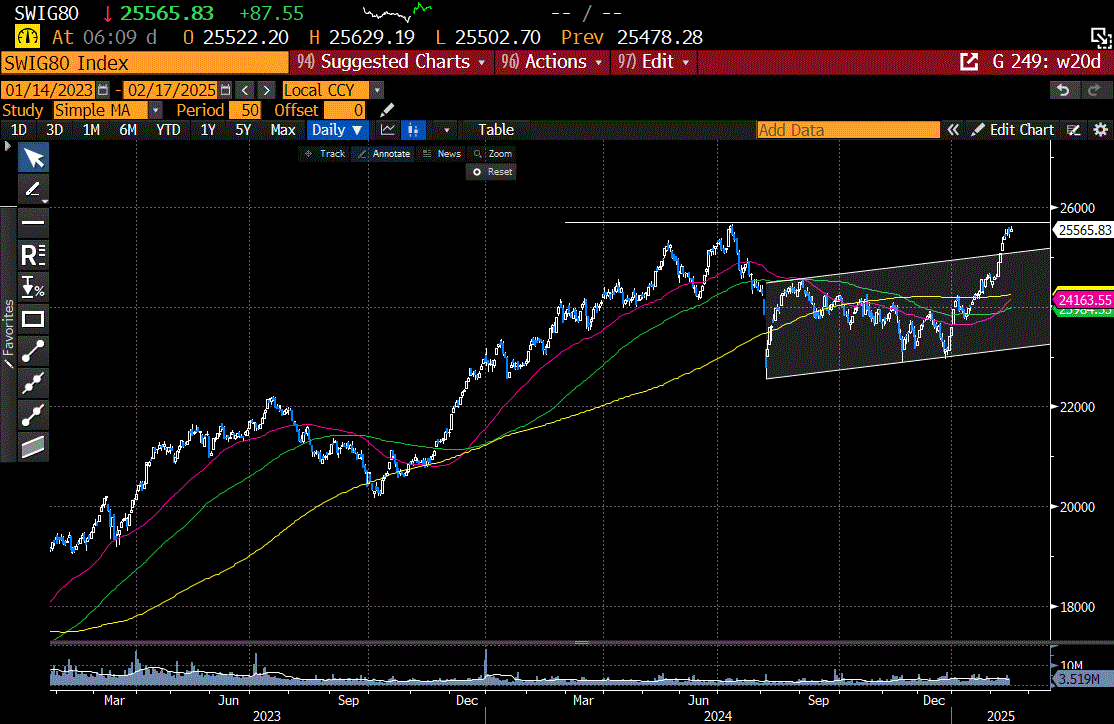The image size is (1114, 724).
Task: Click the Period value field
Action: tap(245, 110)
